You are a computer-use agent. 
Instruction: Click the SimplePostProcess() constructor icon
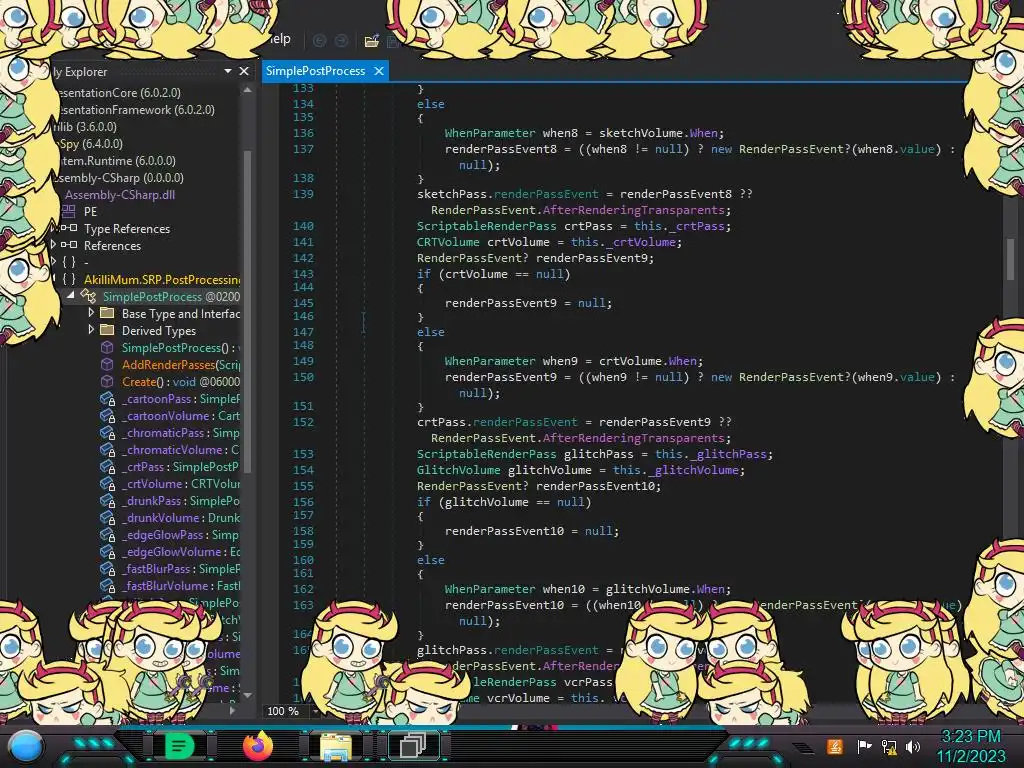[x=107, y=347]
